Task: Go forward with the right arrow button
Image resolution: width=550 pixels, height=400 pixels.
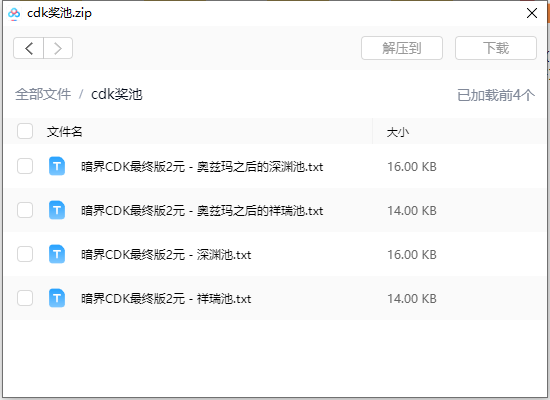Action: [58, 48]
